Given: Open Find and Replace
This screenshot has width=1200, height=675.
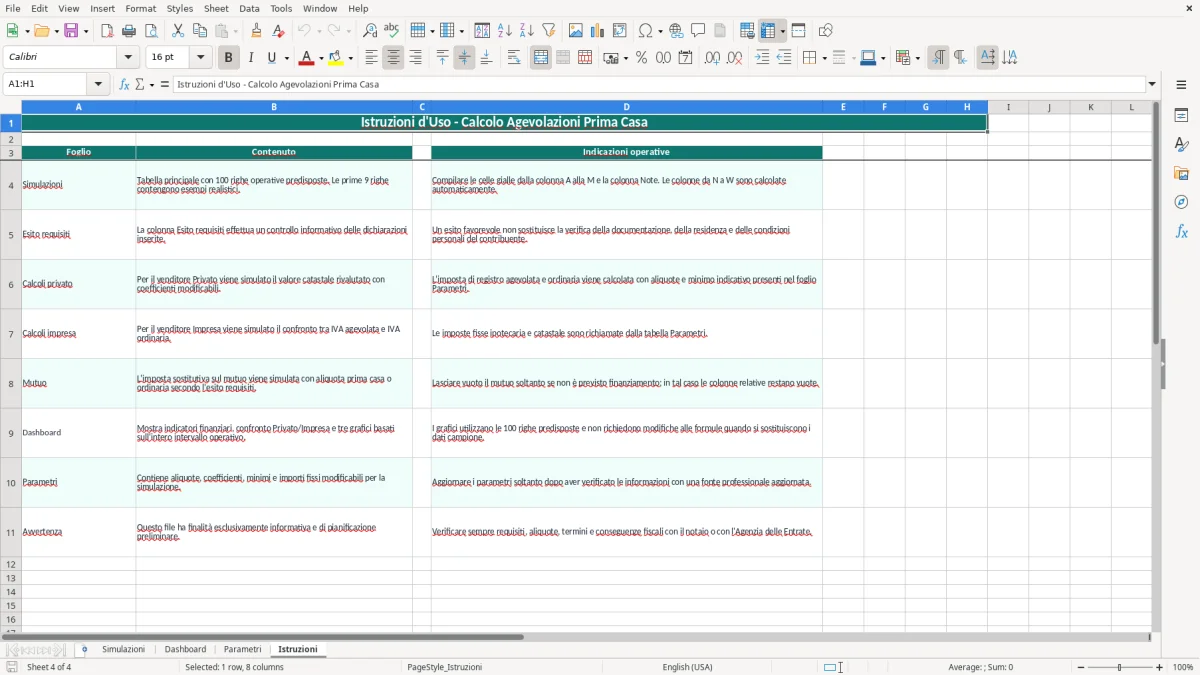Looking at the screenshot, I should (x=370, y=31).
